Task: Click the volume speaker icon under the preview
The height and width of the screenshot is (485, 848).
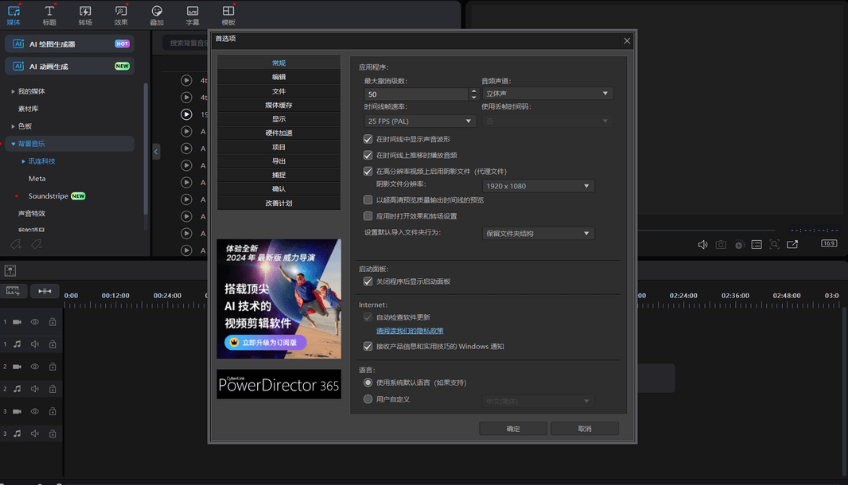Action: 702,244
